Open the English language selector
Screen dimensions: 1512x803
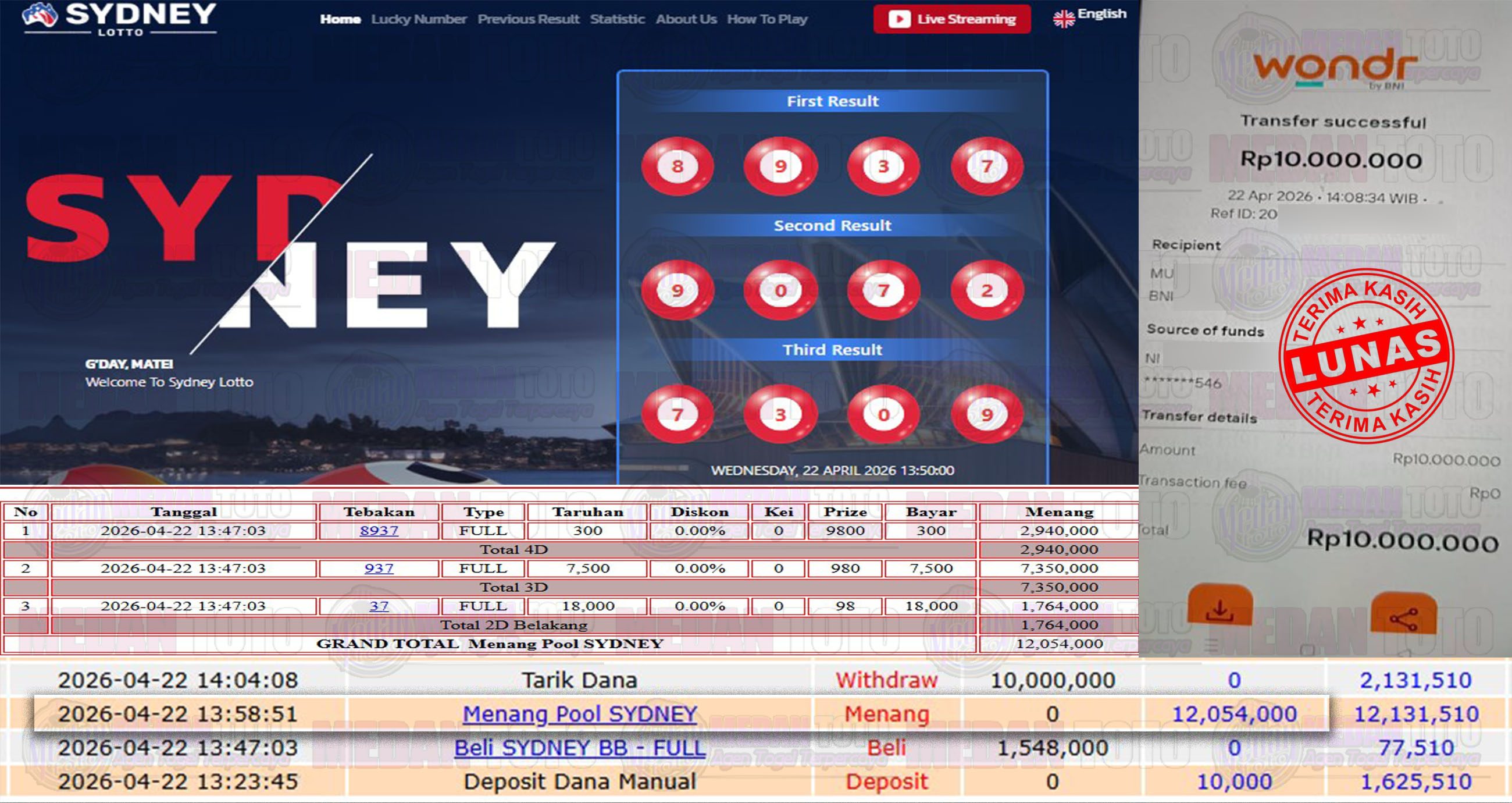point(1089,16)
